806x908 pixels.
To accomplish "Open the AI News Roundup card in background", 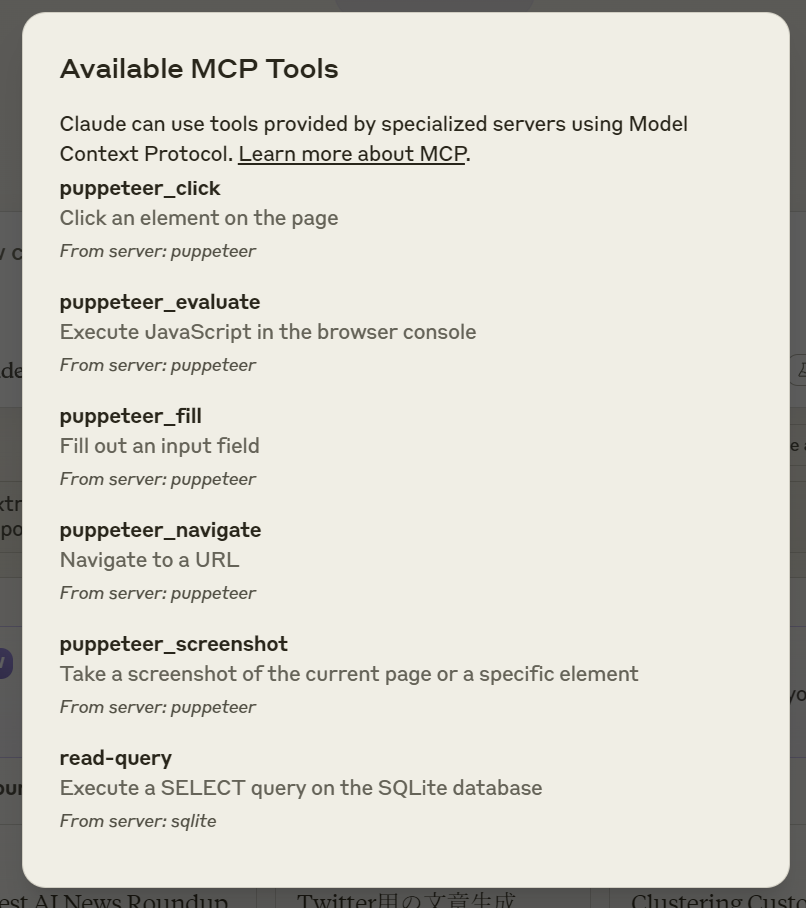I will click(113, 900).
